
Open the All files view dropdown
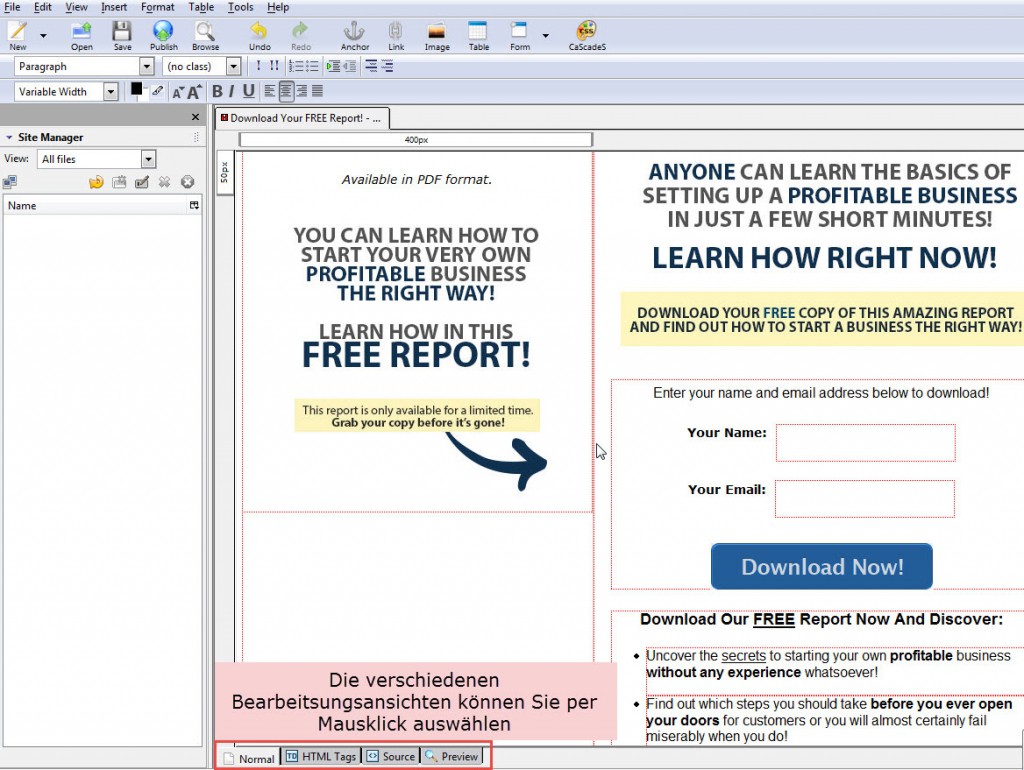tap(148, 159)
